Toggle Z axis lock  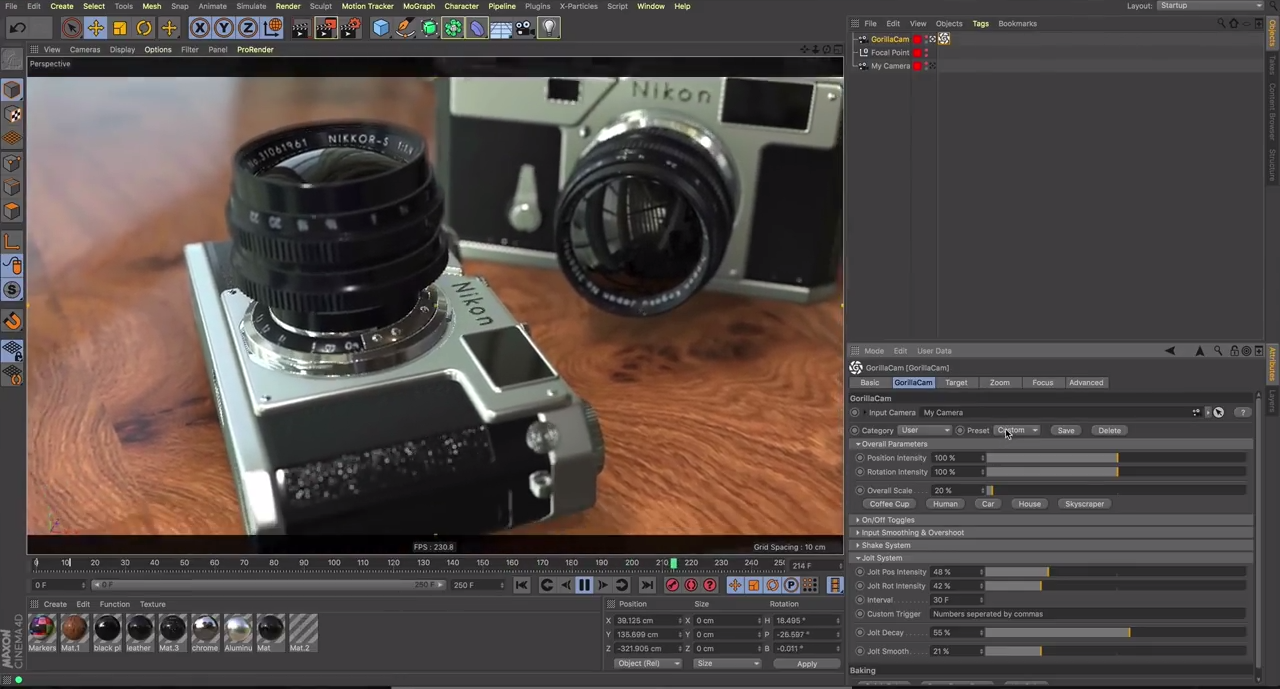pos(248,28)
